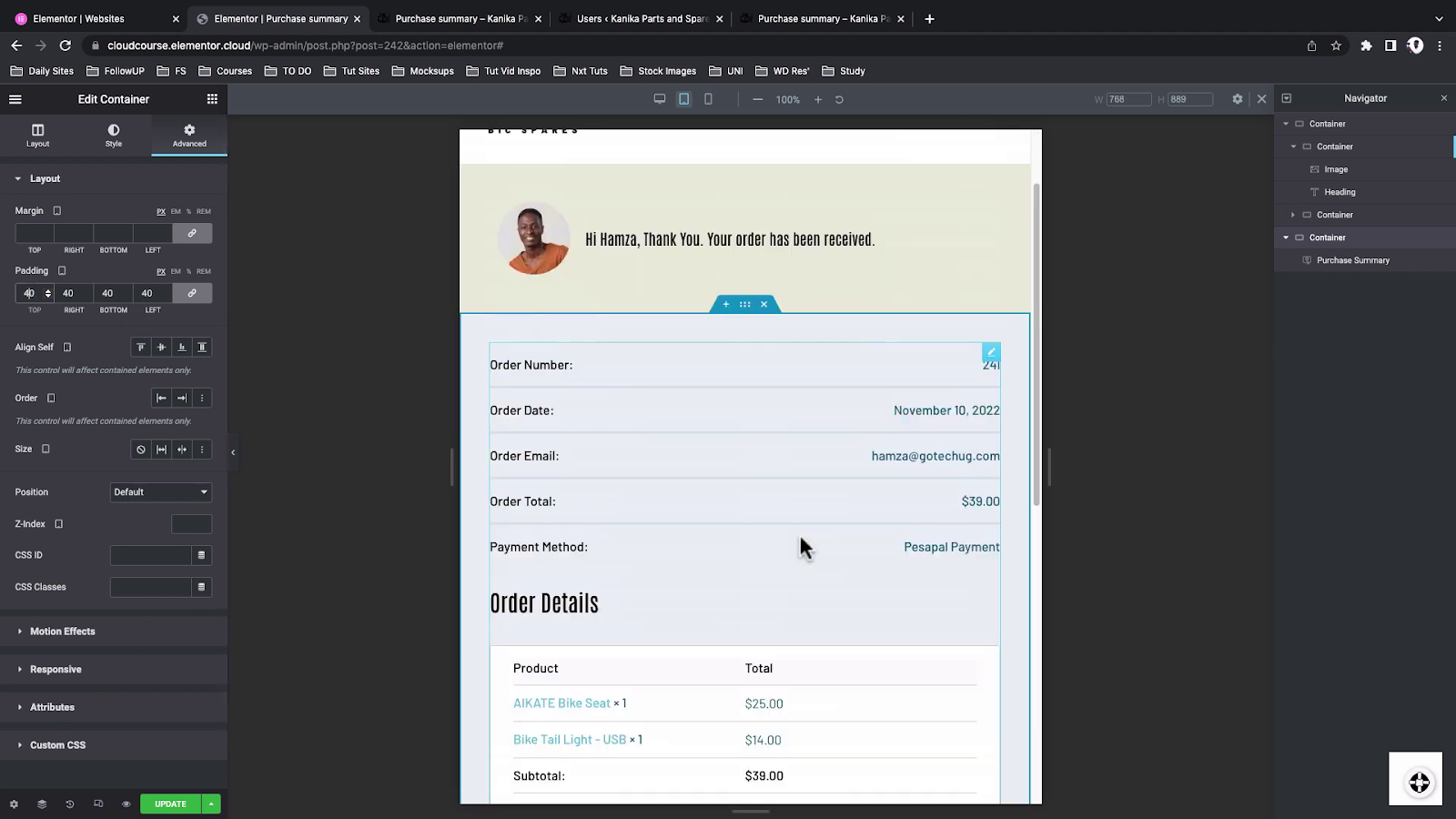Open the widgets grid panel icon
Screen dimensions: 1456x819
[212, 99]
